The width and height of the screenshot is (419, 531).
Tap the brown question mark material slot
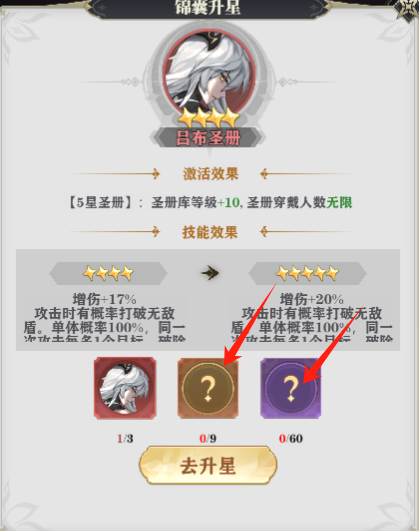pyautogui.click(x=208, y=388)
